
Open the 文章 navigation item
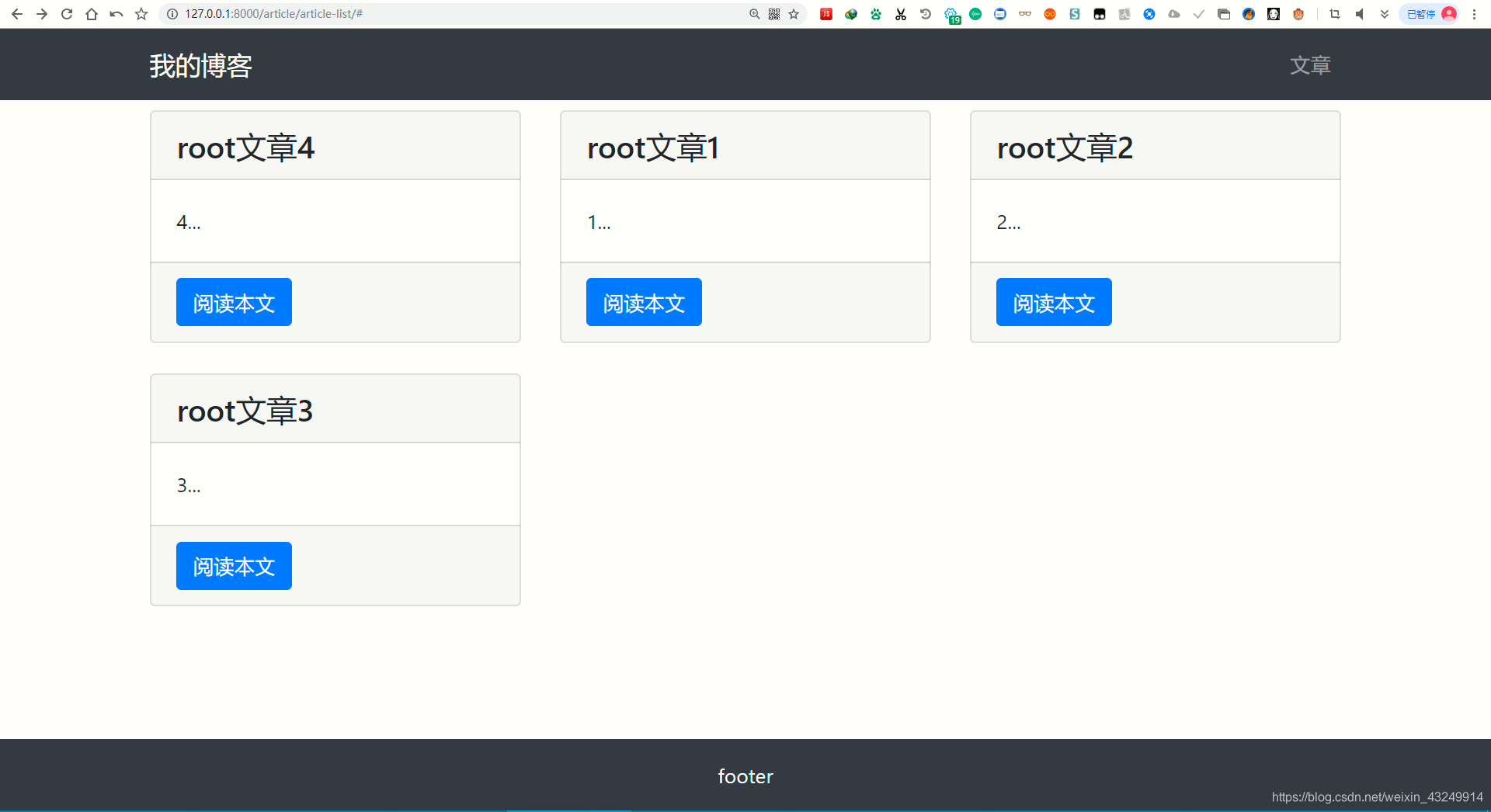click(1311, 65)
